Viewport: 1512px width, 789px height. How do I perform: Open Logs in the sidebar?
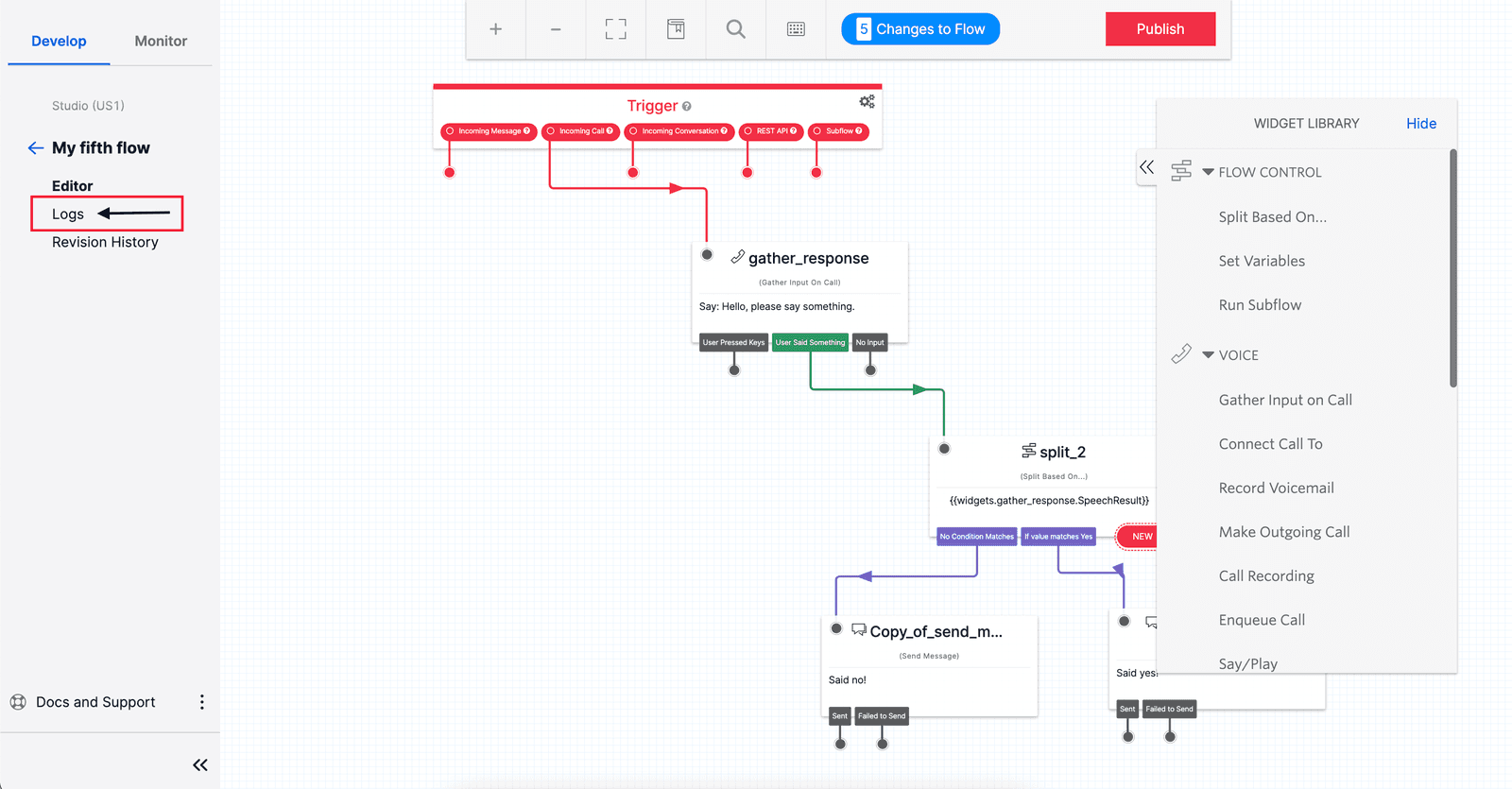[68, 214]
